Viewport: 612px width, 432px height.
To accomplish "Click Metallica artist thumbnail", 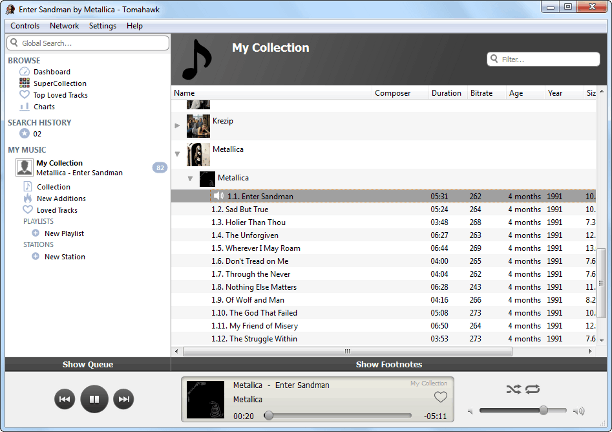I will tap(198, 154).
